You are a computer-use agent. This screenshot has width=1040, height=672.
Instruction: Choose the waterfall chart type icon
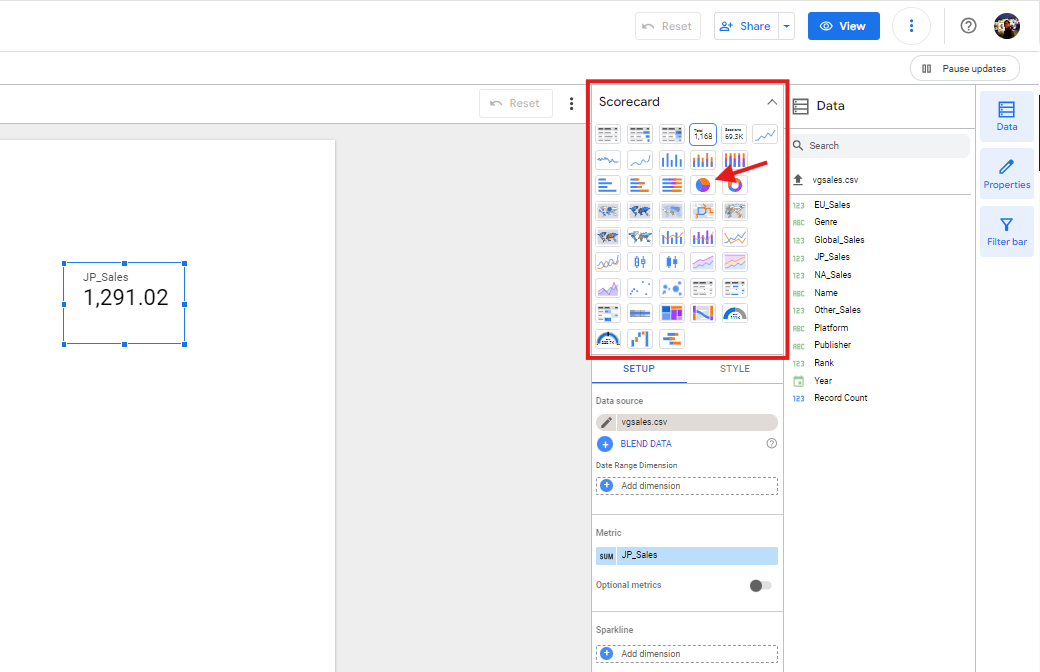click(640, 339)
